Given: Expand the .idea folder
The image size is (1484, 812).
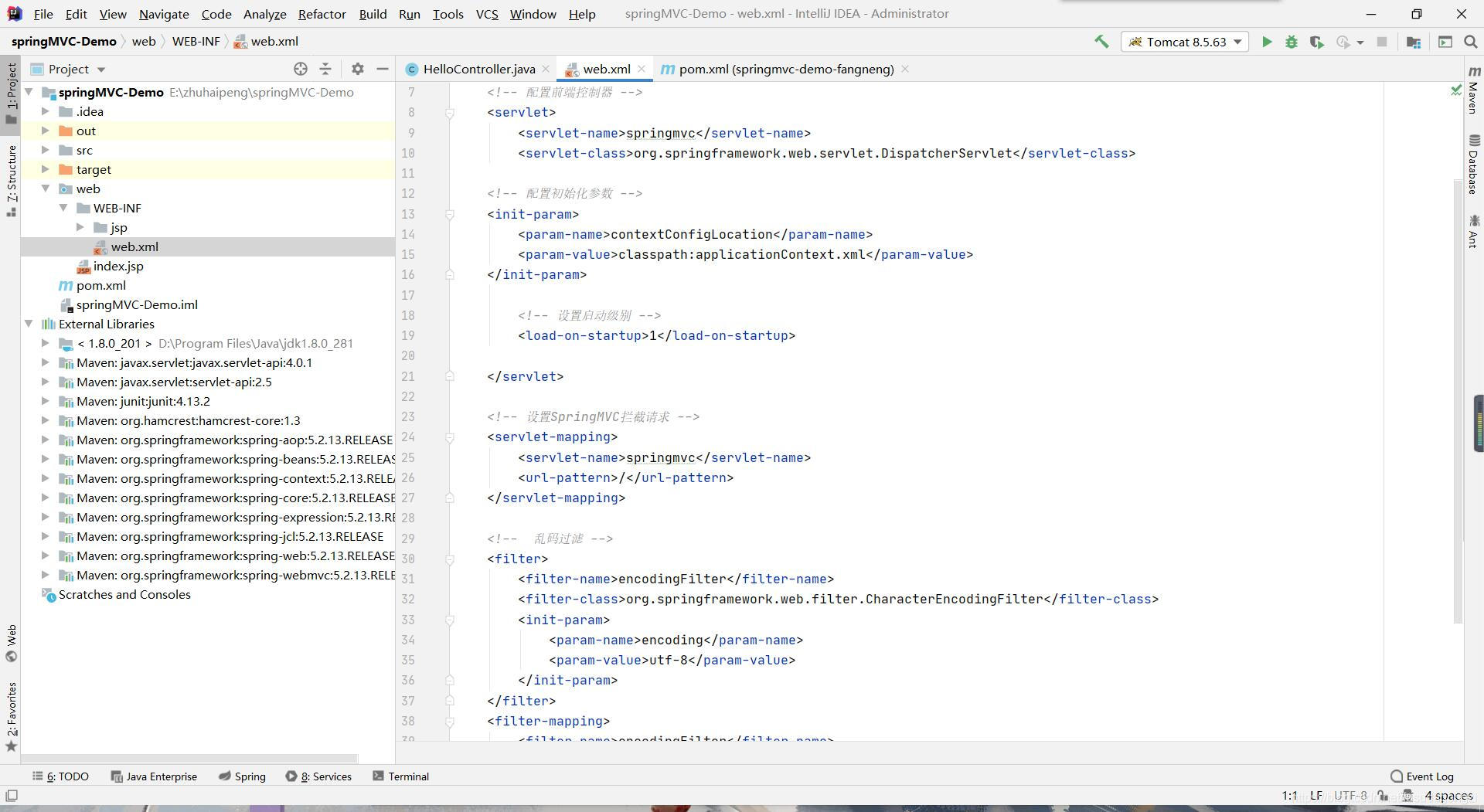Looking at the screenshot, I should coord(46,111).
